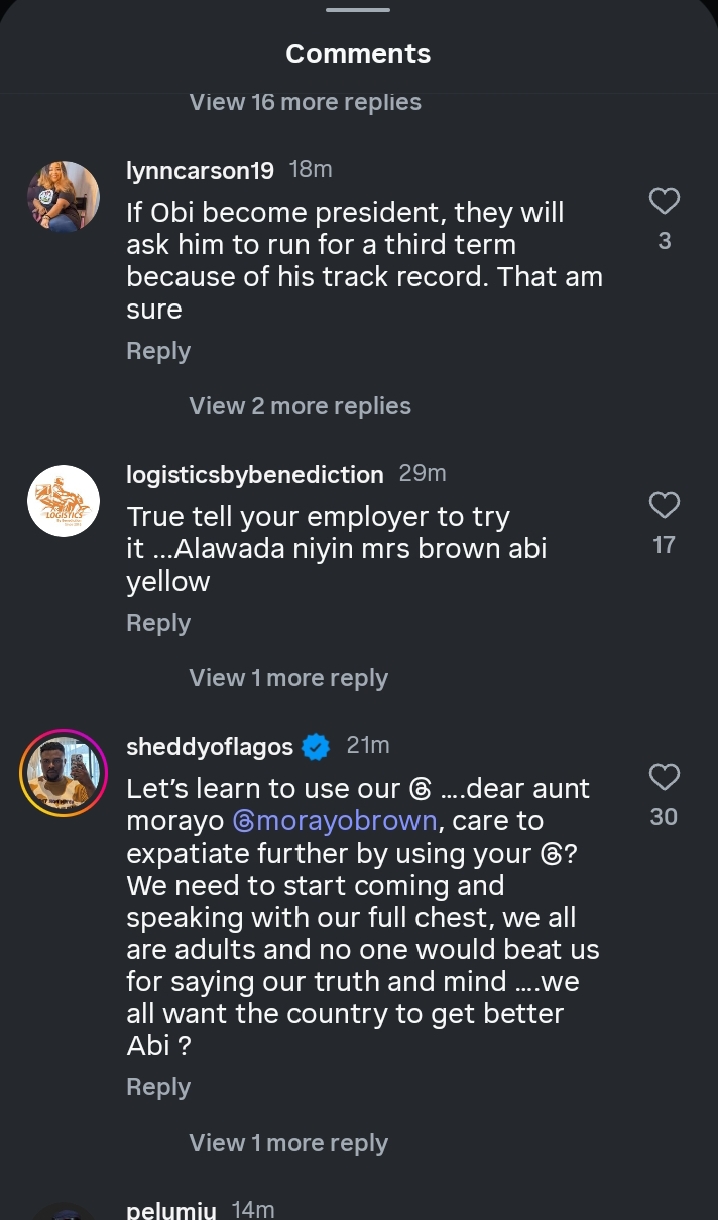Open the logisticsbybenediction username
The height and width of the screenshot is (1220, 718).
click(x=254, y=474)
